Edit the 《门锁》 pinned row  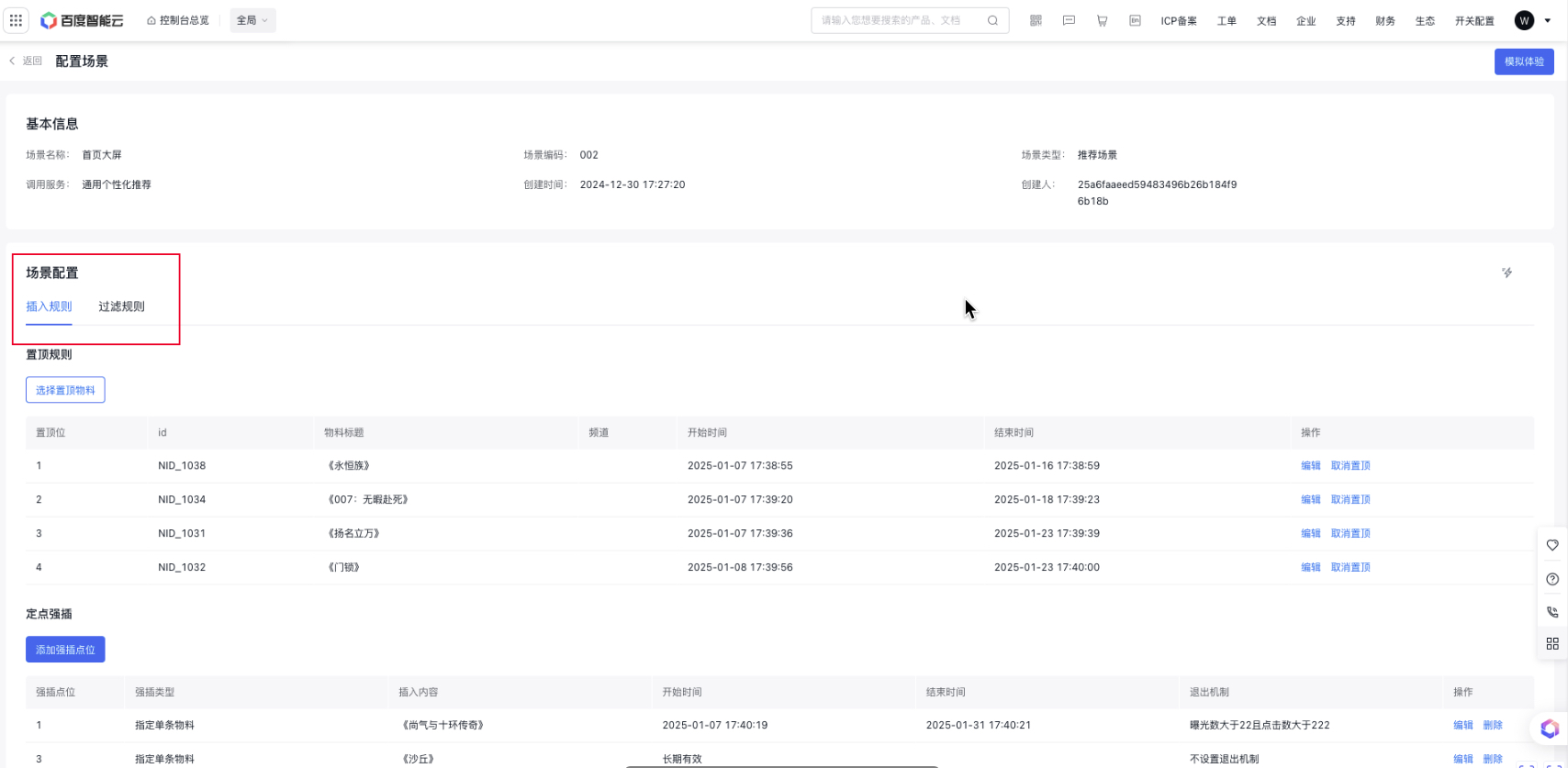[1310, 567]
